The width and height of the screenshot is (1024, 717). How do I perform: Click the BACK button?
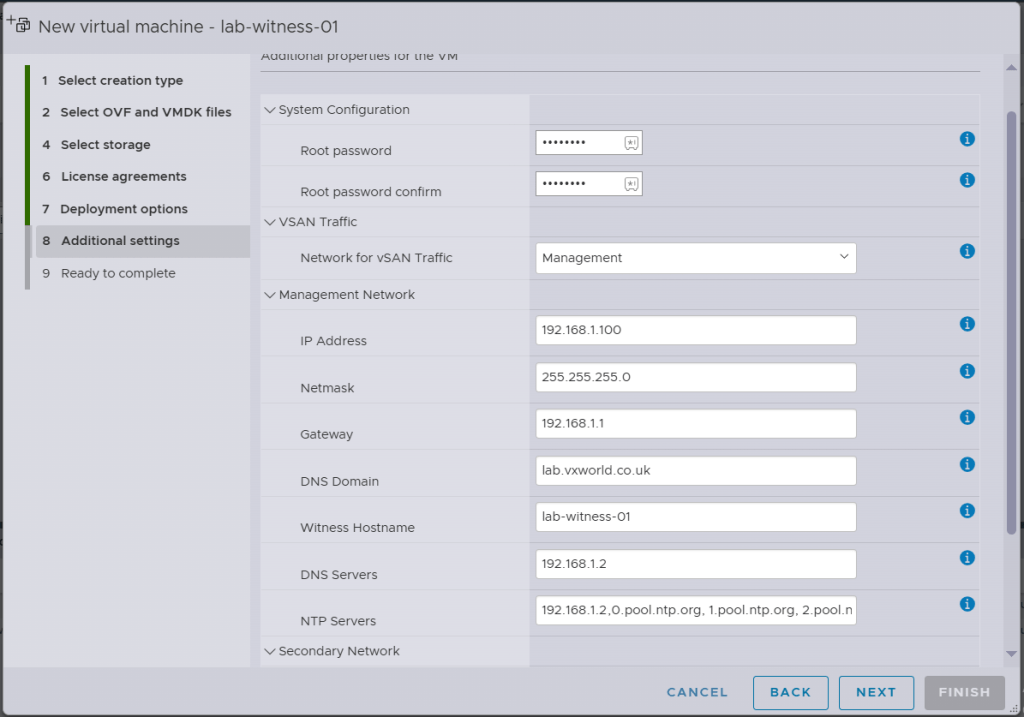tap(790, 692)
